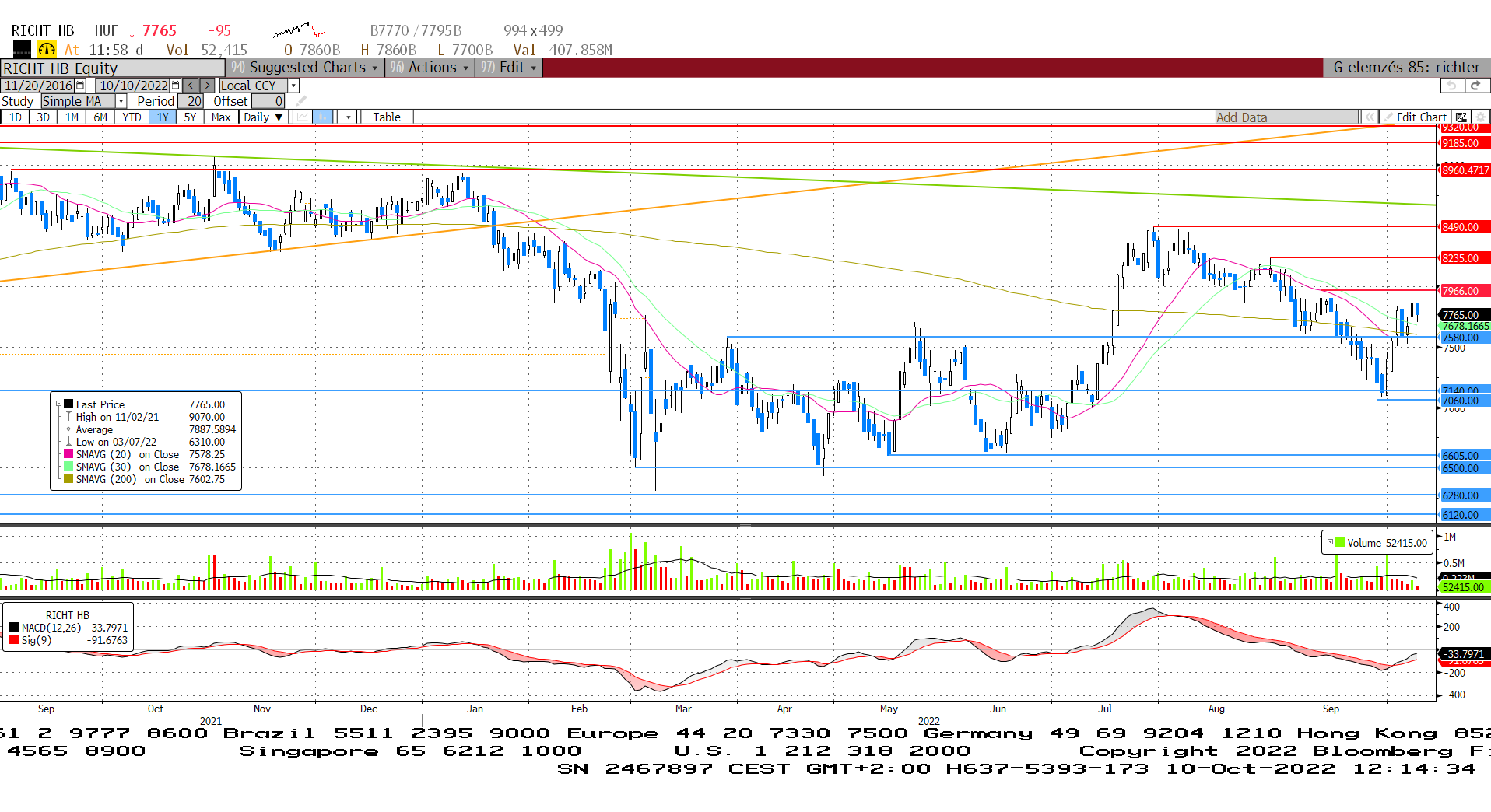This screenshot has height=812, width=1491.
Task: Shift date range forward with right arrow
Action: 208,86
